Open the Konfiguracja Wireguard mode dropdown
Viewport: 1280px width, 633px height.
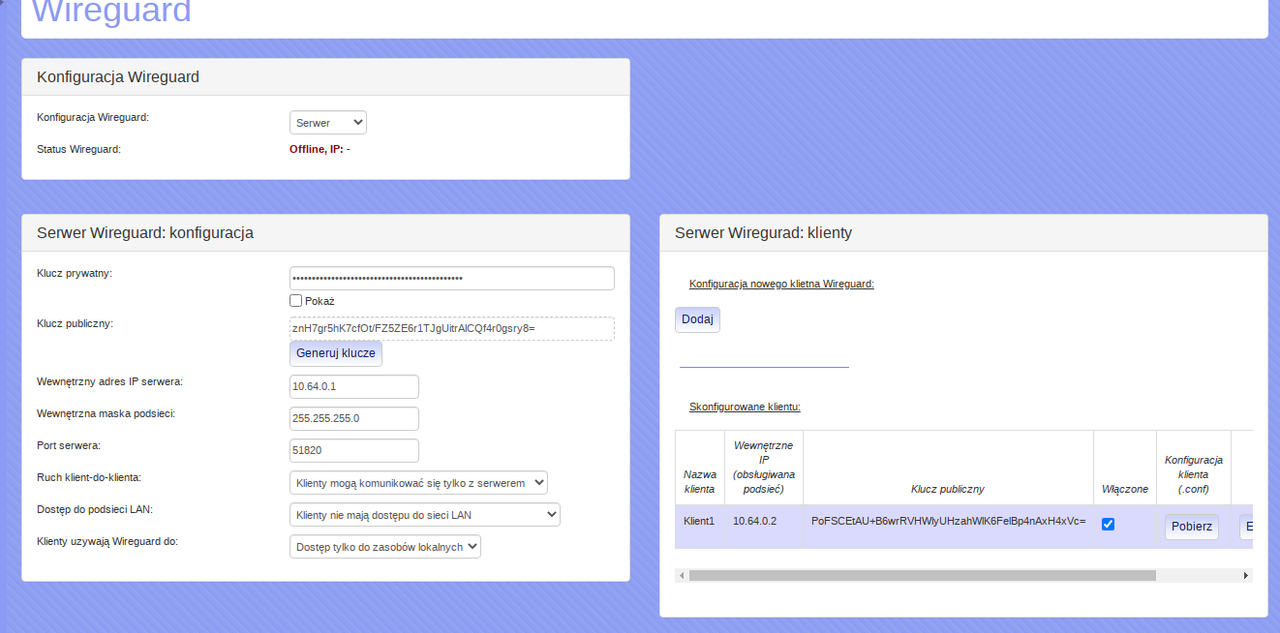(328, 122)
